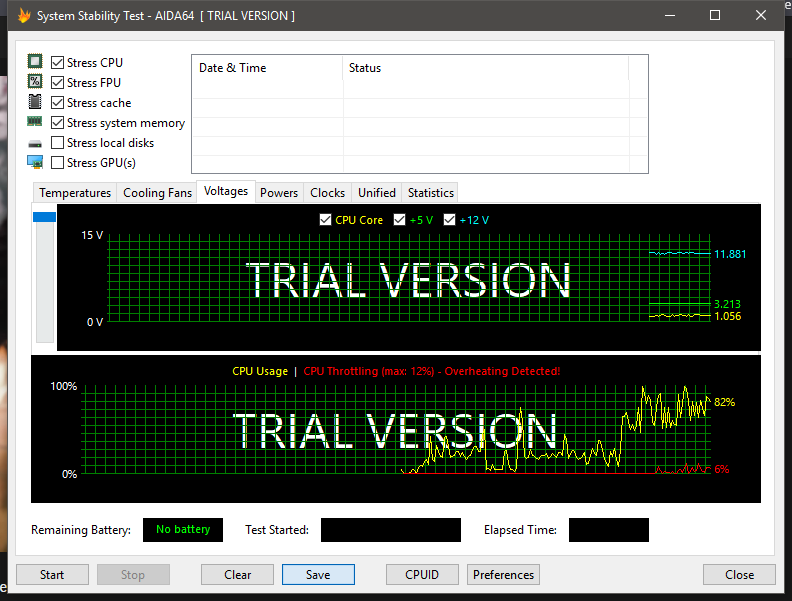Open the CPUID panel

(422, 575)
